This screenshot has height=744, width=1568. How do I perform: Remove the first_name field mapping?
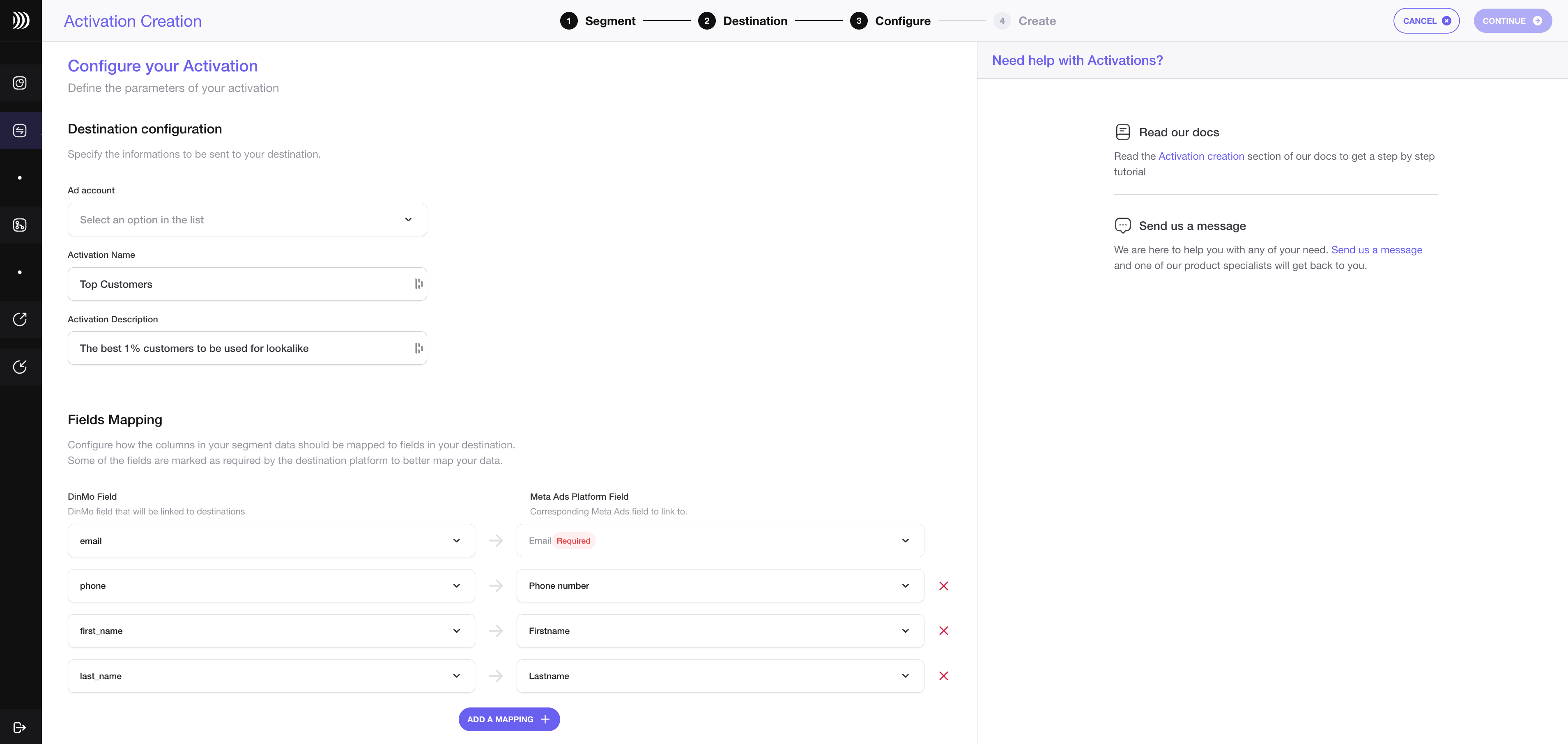tap(943, 631)
